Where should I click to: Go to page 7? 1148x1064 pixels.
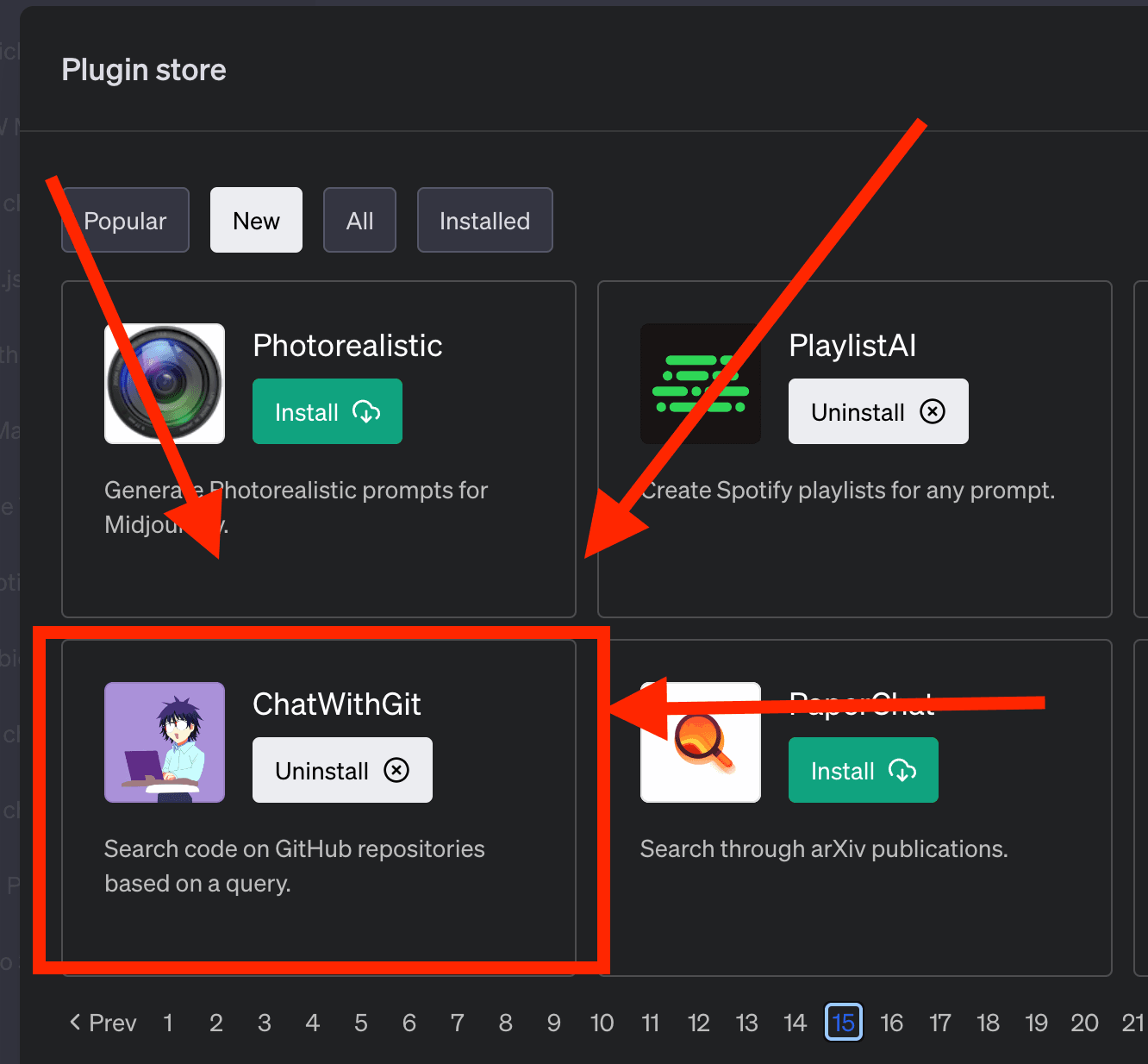tap(458, 1023)
